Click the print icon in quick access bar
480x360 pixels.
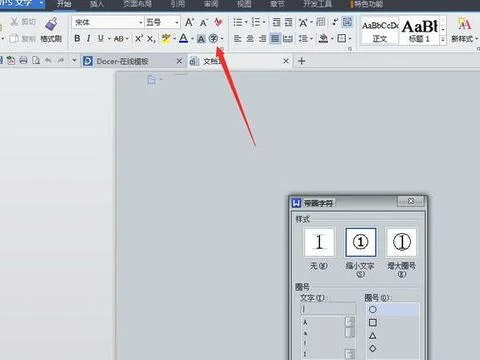[23, 61]
